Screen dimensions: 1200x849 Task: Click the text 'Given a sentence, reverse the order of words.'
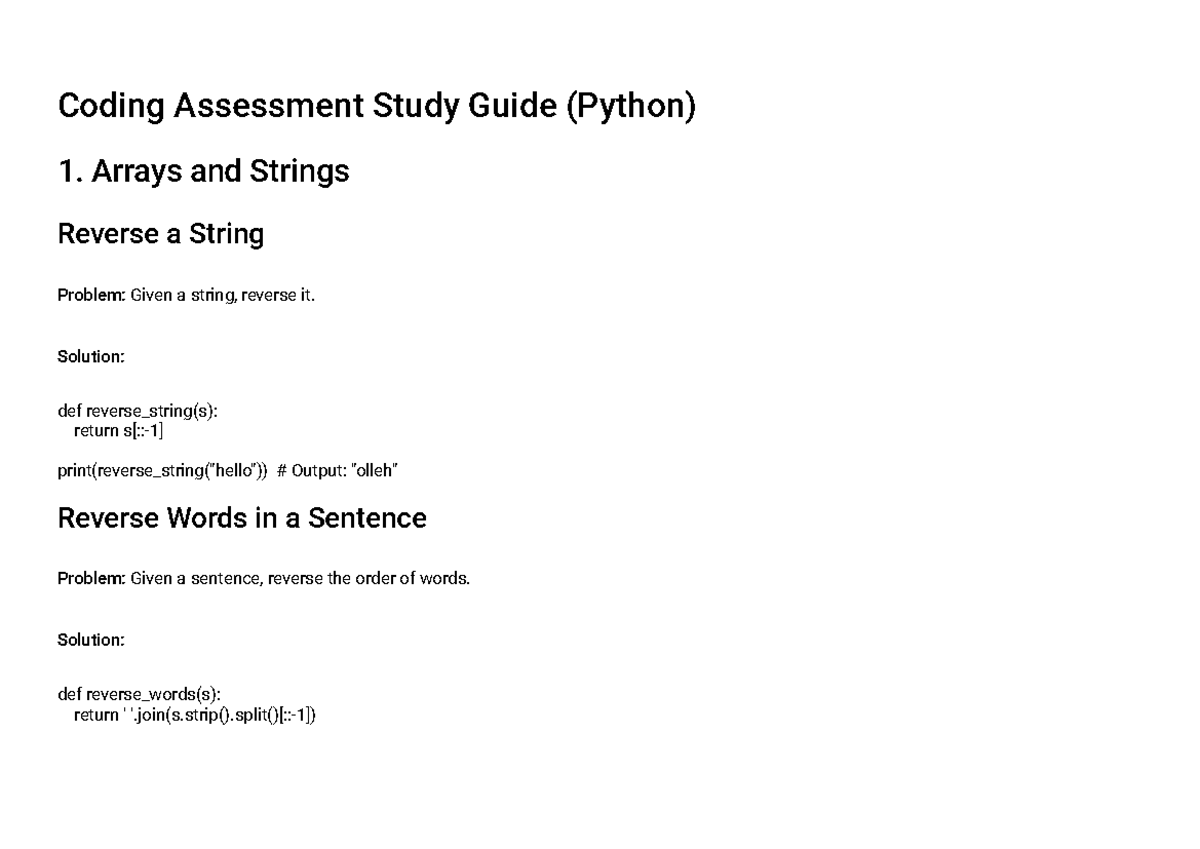(299, 579)
